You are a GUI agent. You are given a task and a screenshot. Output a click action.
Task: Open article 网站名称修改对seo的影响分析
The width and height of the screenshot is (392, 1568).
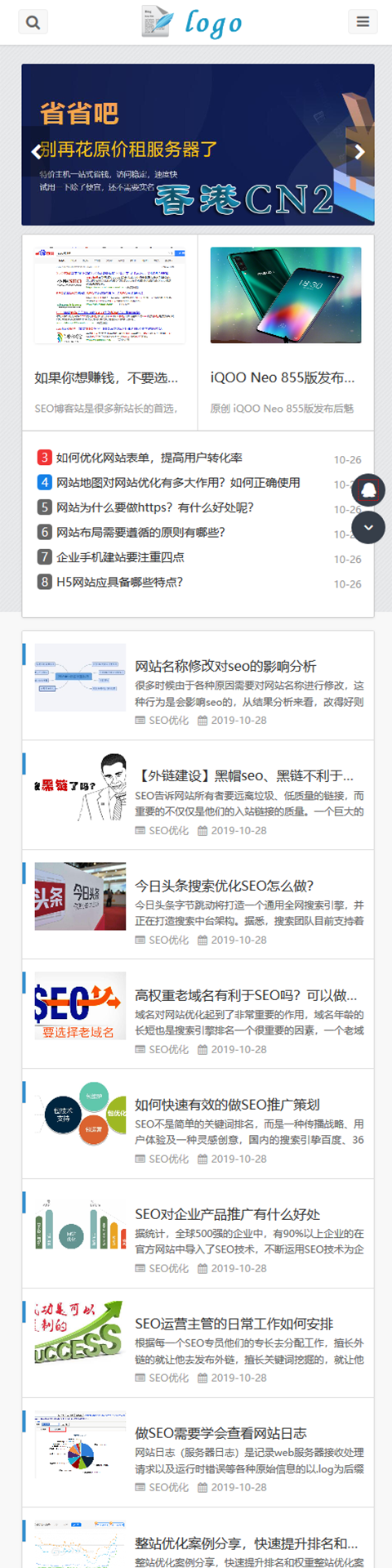pyautogui.click(x=225, y=666)
